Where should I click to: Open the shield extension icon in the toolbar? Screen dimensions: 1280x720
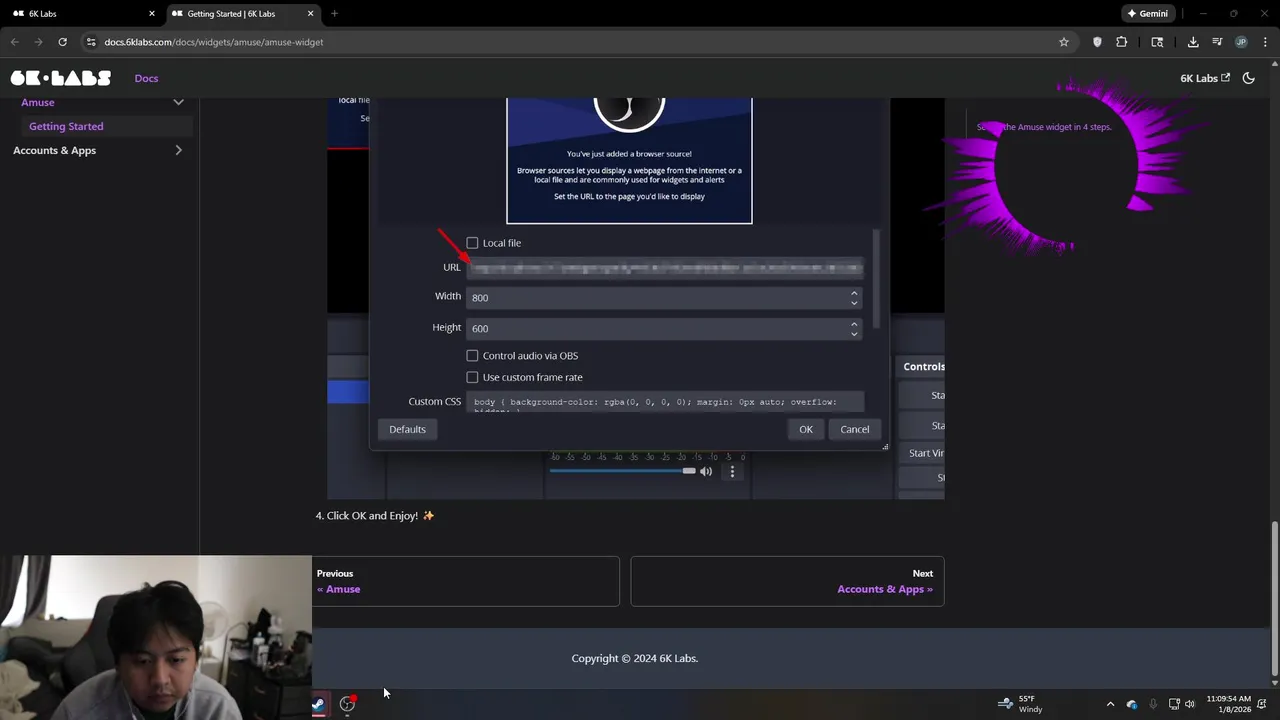(1097, 42)
